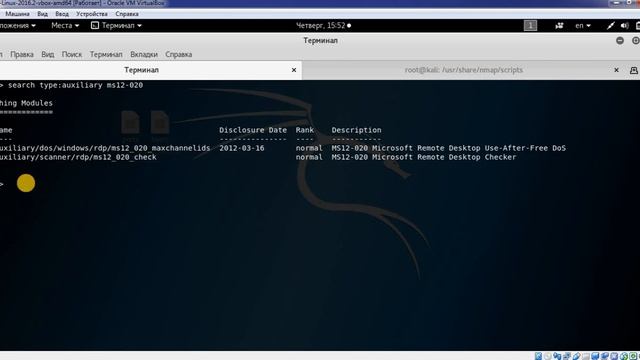Close the first Терминал tab

(294, 70)
